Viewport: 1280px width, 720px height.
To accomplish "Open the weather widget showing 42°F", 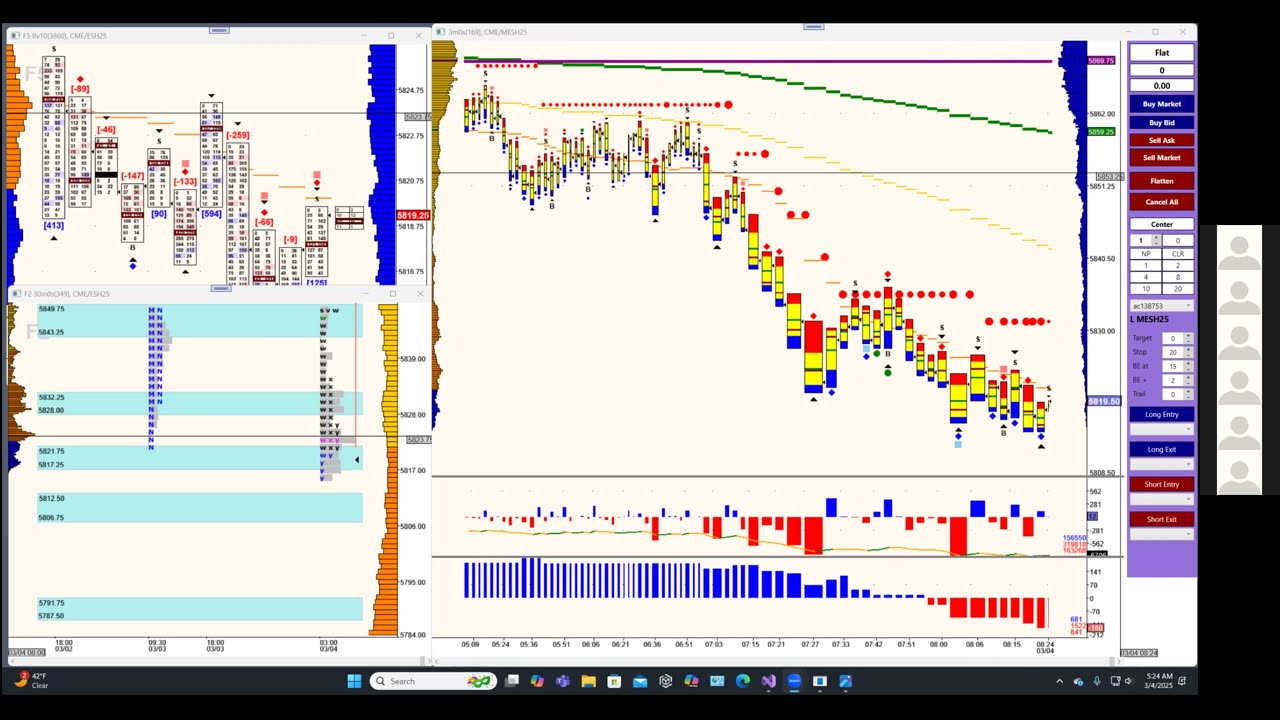I will (30, 681).
